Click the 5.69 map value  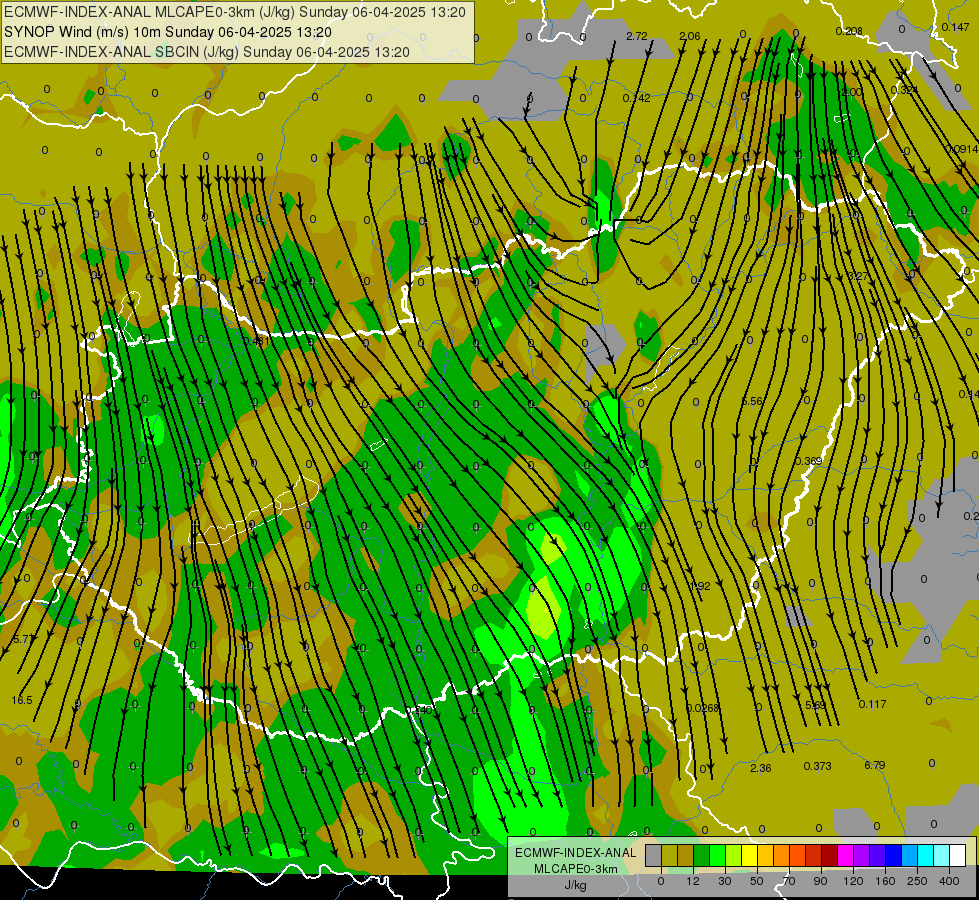pos(815,705)
